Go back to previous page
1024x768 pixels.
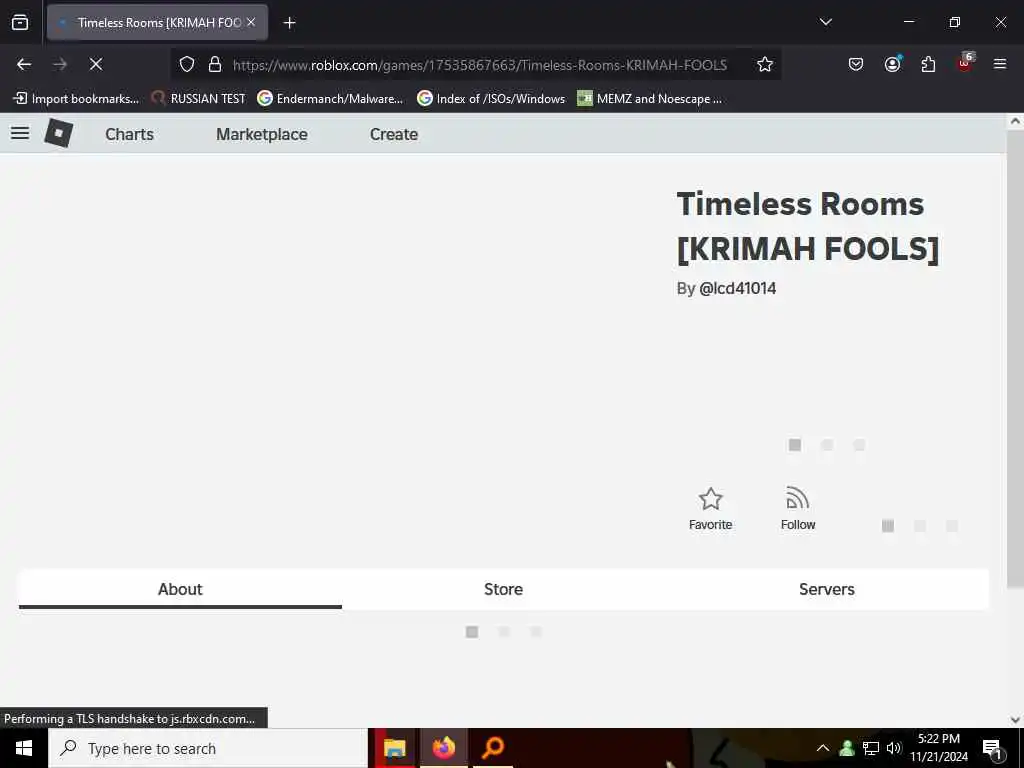coord(24,64)
